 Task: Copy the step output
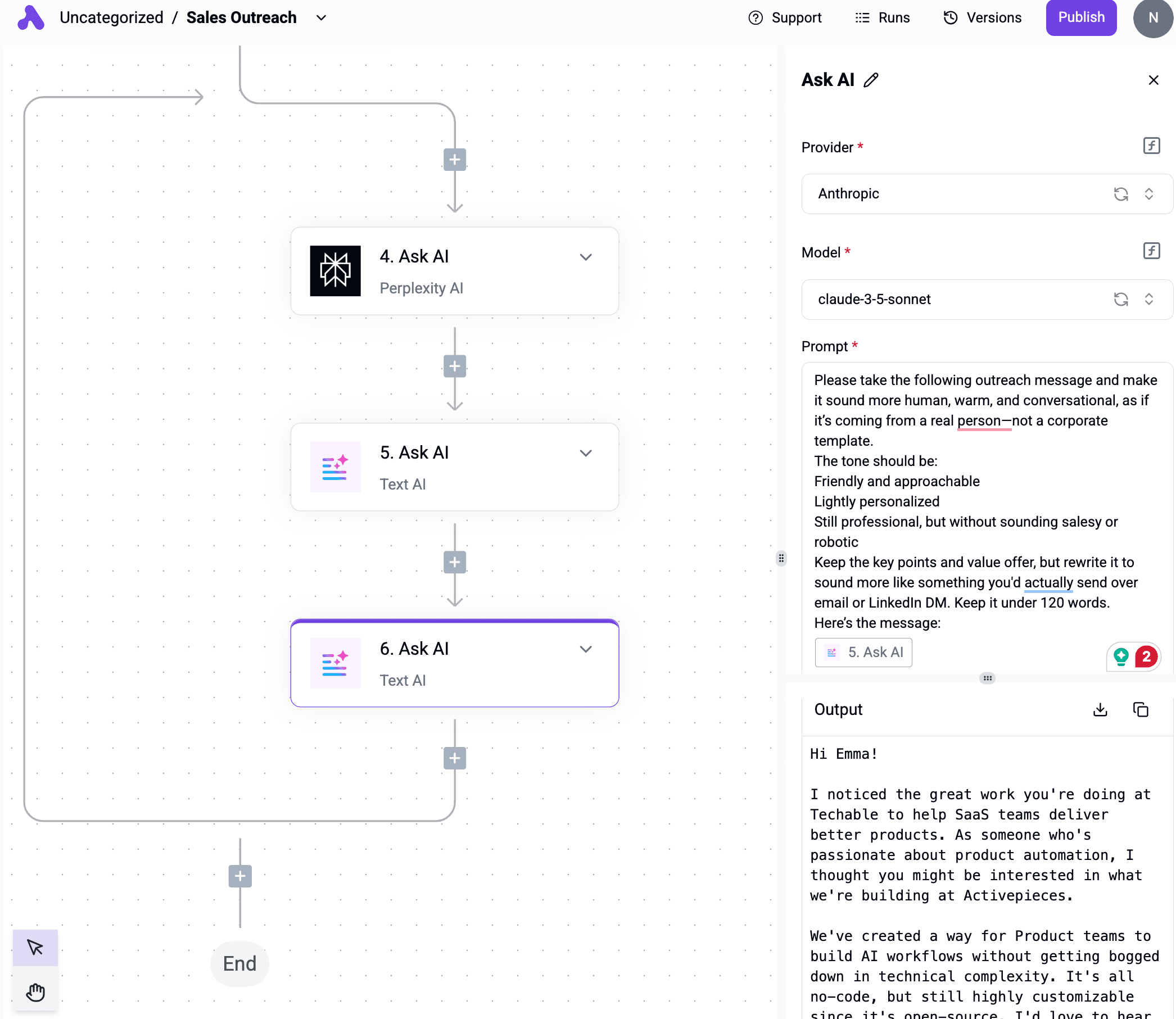1141,710
